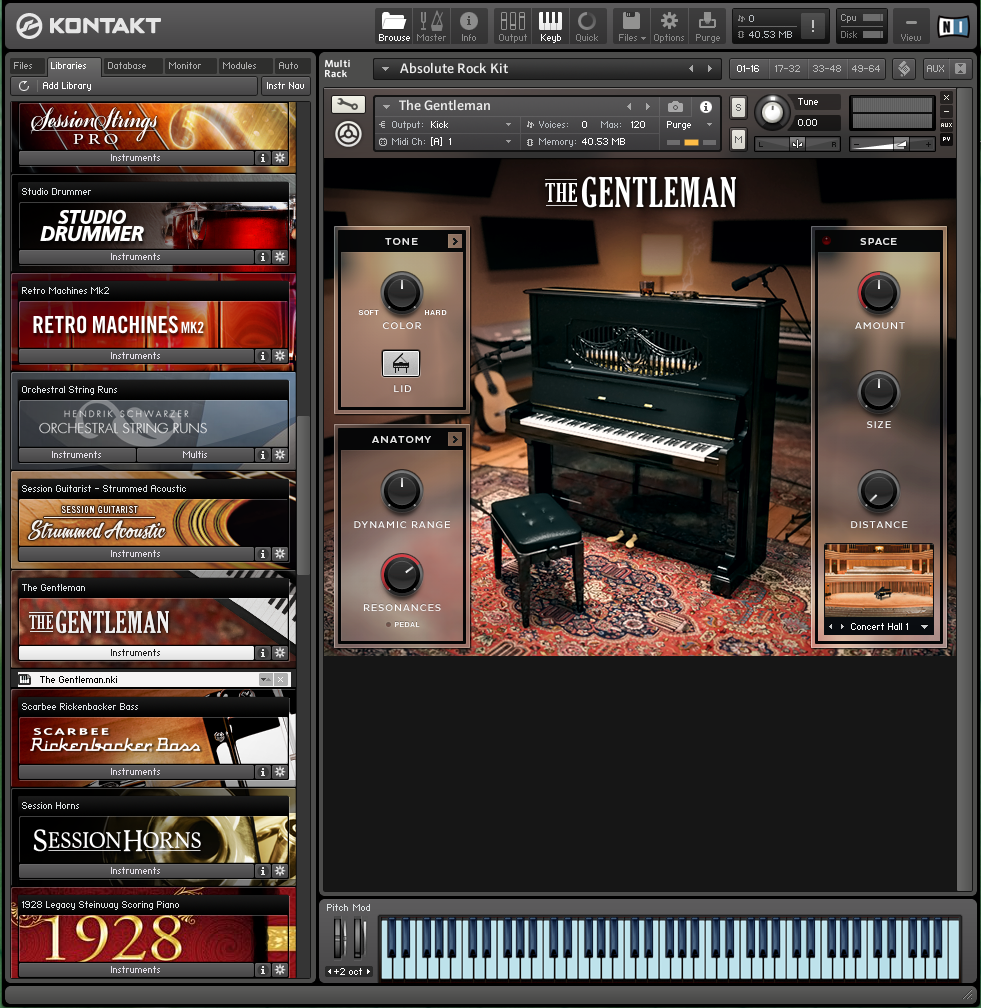Click the Native Instruments NI logo
Viewport: 981px width, 1008px height.
[953, 26]
